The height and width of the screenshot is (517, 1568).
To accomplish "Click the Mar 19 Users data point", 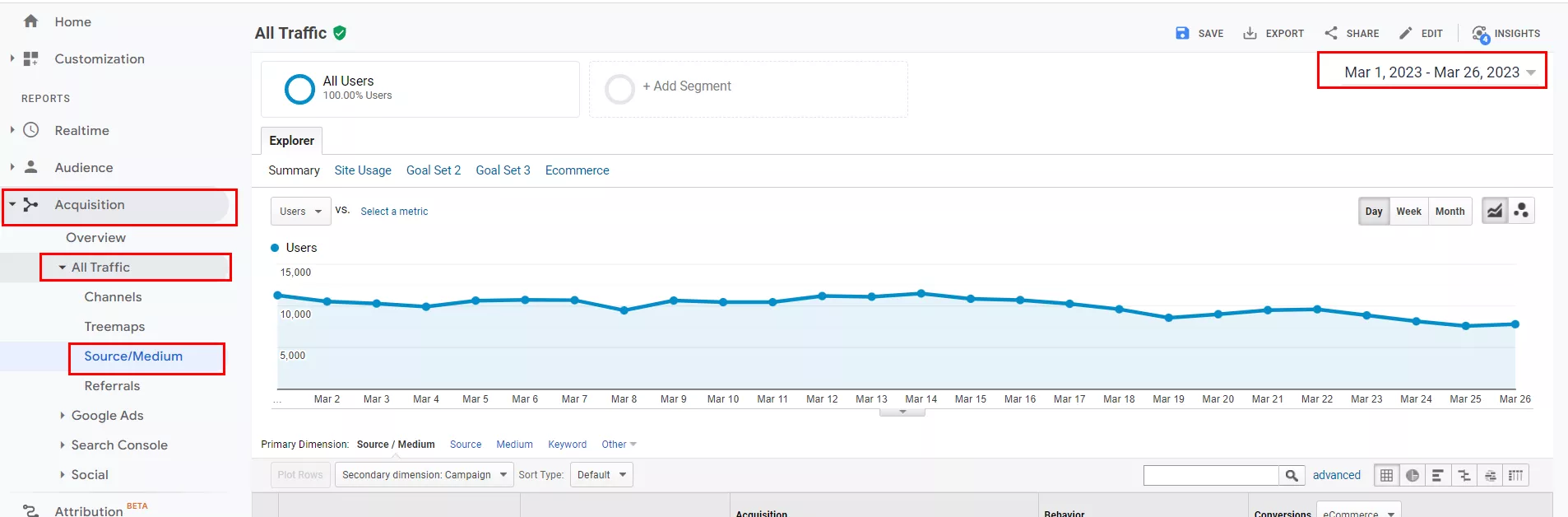I will 1169,318.
